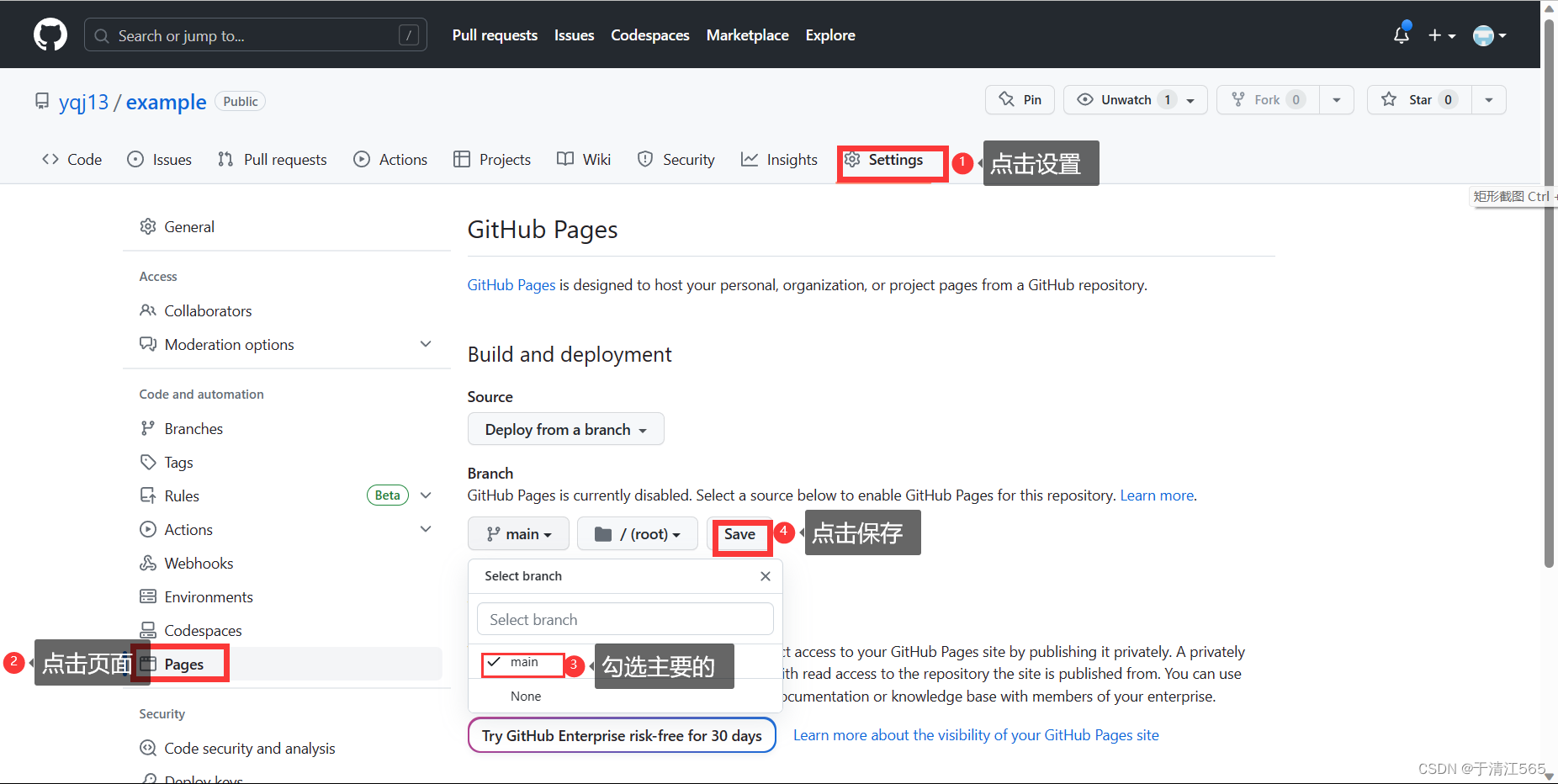The width and height of the screenshot is (1558, 784).
Task: Expand the Rules chevron
Action: click(x=426, y=495)
